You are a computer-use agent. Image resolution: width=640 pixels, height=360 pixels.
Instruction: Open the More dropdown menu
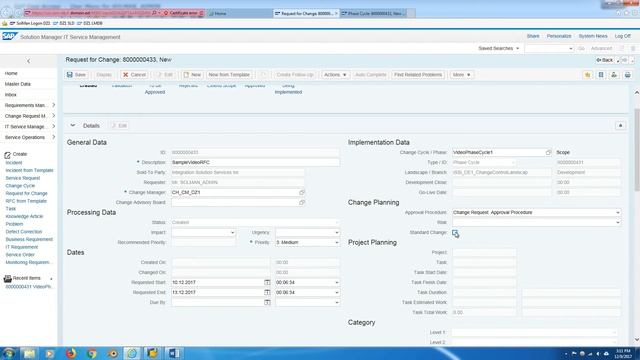click(461, 75)
